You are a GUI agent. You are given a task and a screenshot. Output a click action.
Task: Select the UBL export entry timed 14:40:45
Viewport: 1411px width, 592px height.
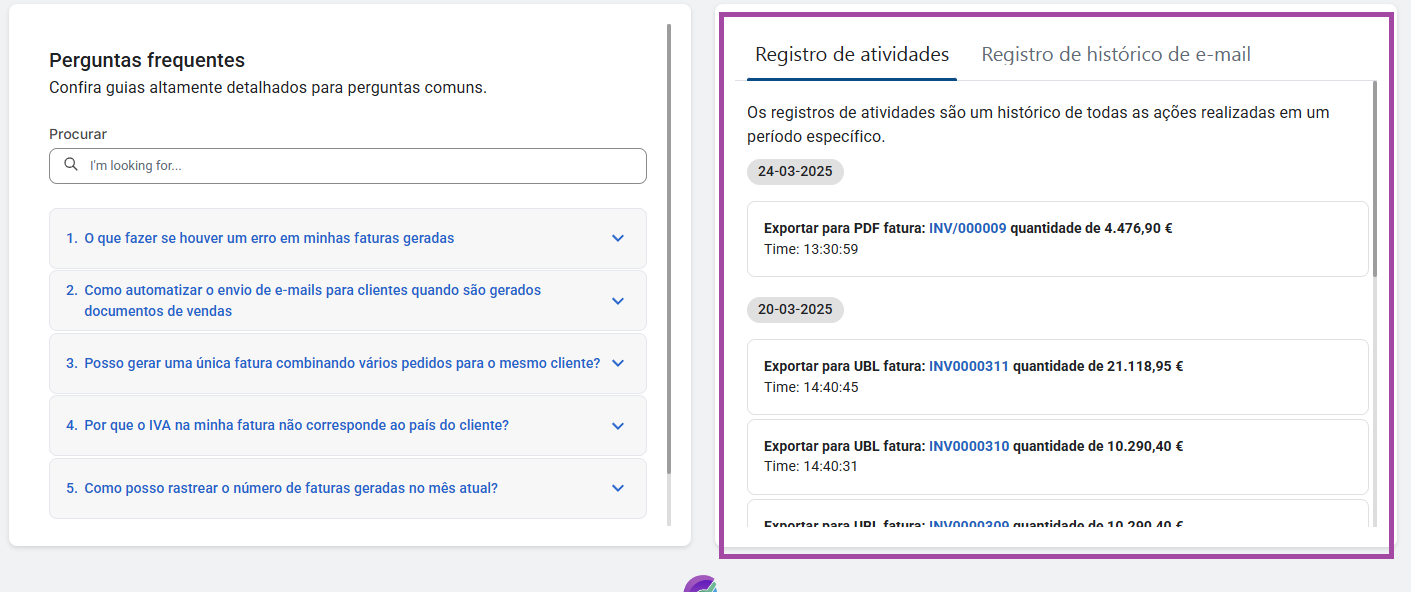(x=1057, y=377)
